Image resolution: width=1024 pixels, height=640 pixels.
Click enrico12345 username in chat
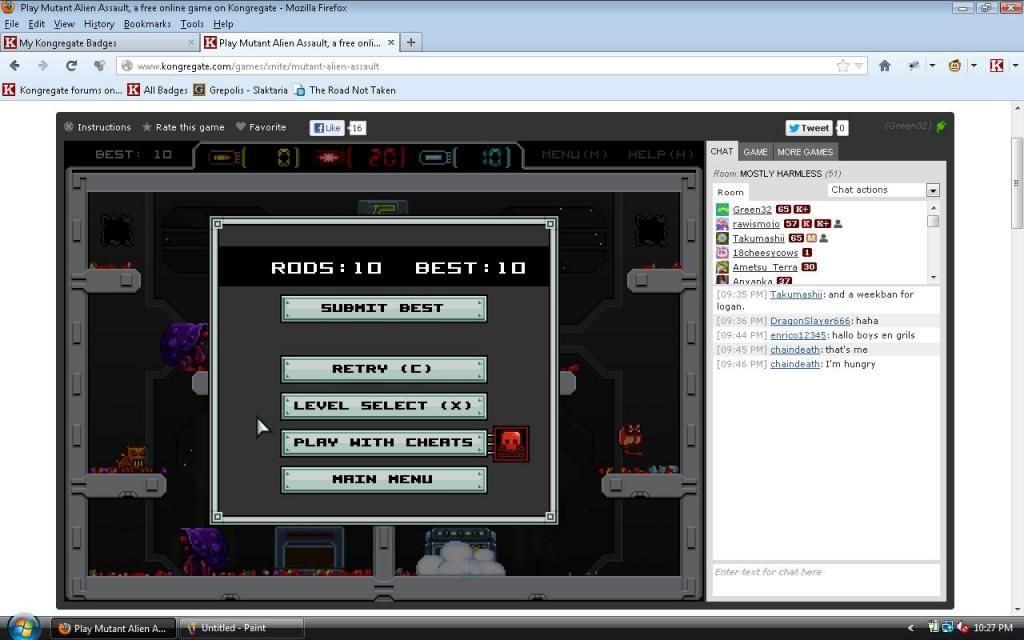(x=798, y=335)
